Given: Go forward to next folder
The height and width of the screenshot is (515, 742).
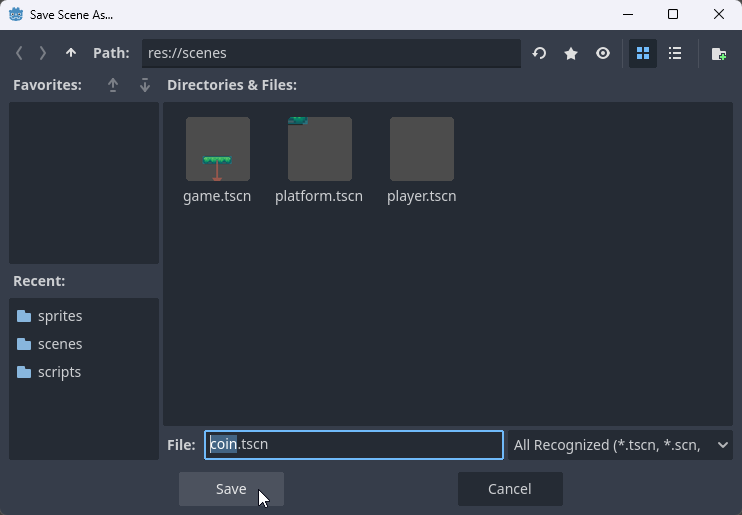Looking at the screenshot, I should (42, 53).
